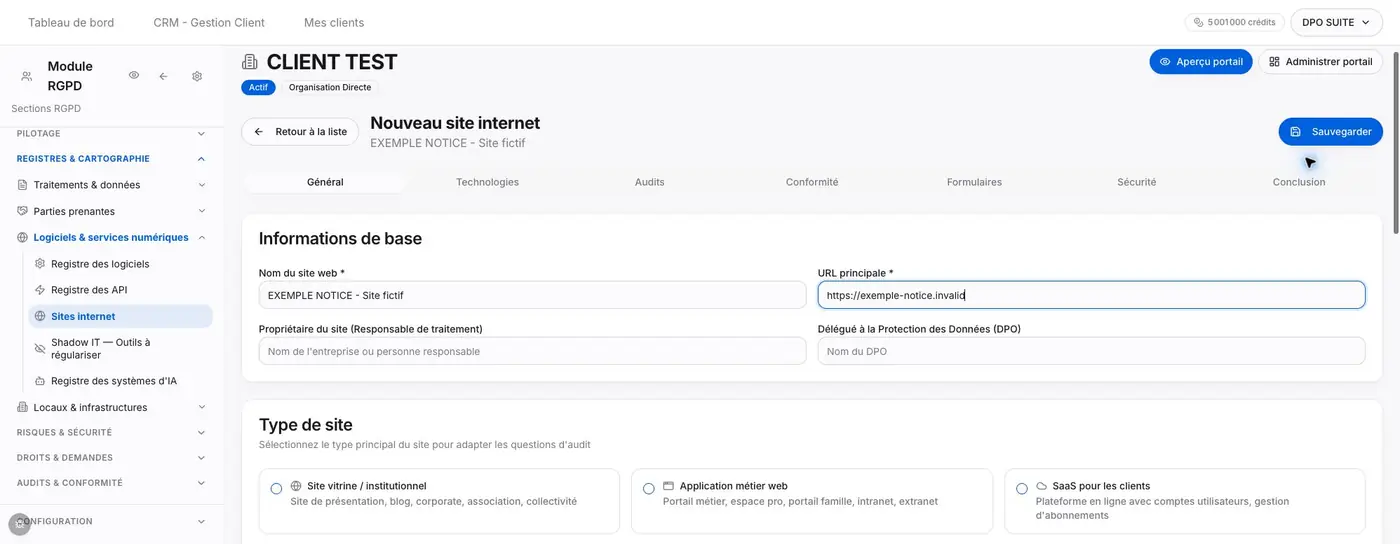Click the Sauvegarder button
The image size is (1400, 544).
click(1330, 132)
